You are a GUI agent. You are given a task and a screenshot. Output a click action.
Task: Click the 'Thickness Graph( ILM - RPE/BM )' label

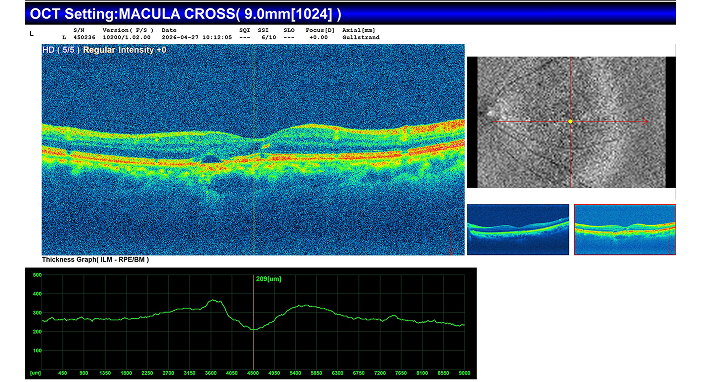coord(96,259)
